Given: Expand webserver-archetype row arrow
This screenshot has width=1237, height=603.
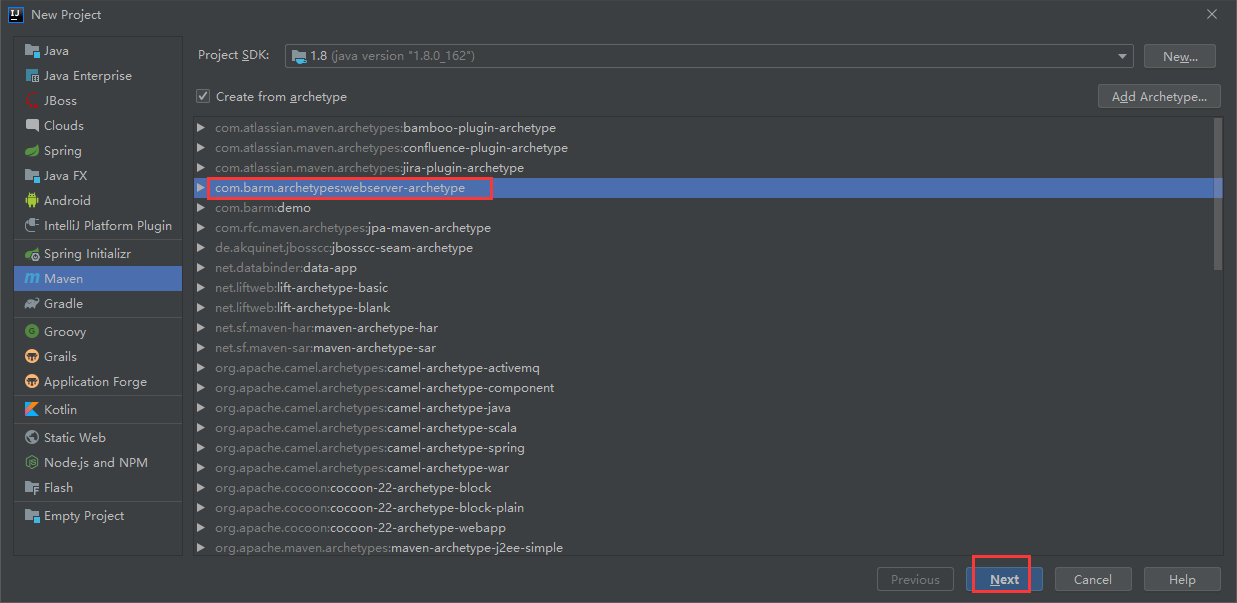Looking at the screenshot, I should [201, 188].
